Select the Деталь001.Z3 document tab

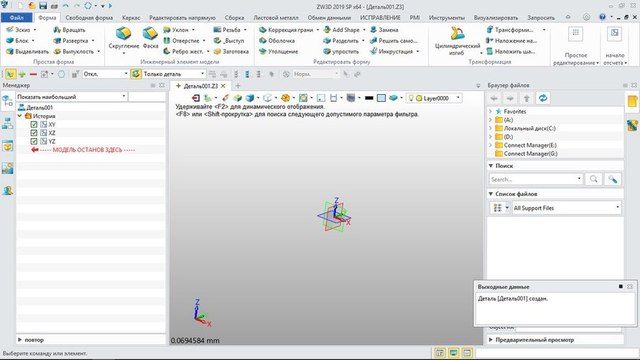point(200,86)
